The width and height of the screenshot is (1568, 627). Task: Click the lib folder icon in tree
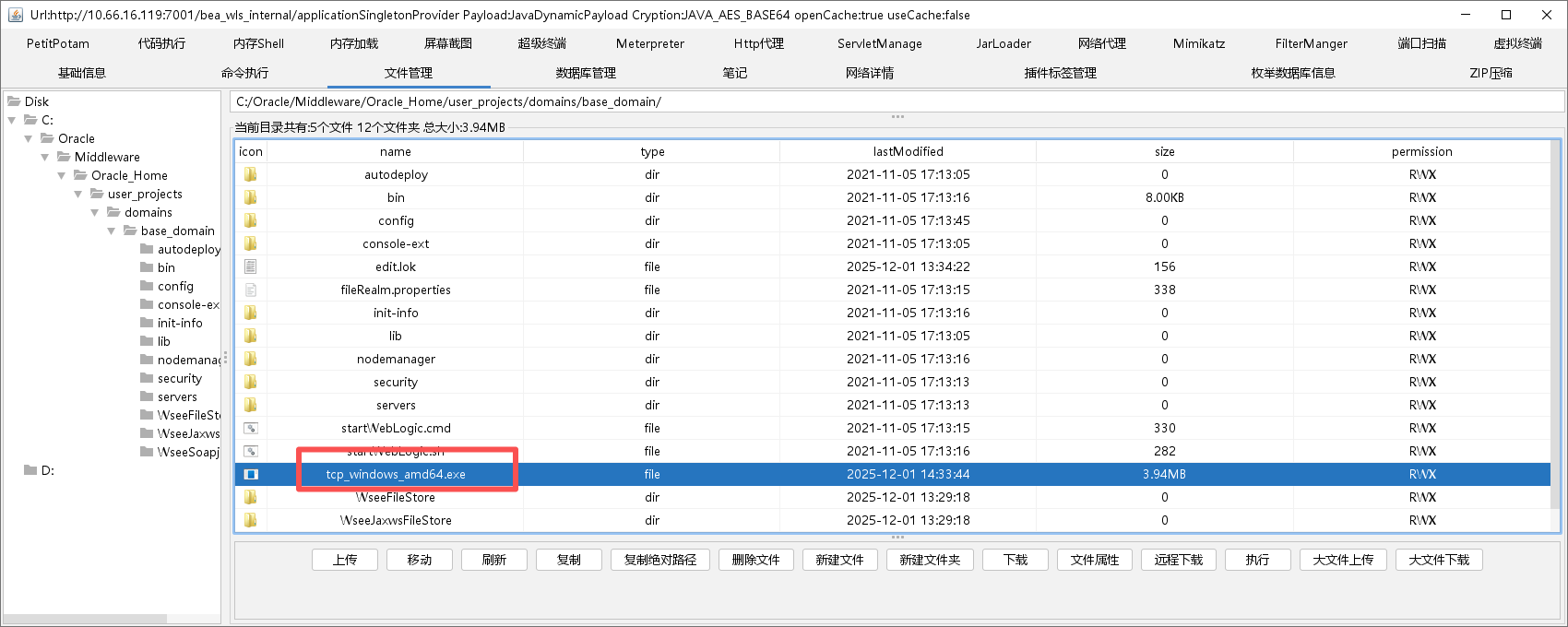(x=147, y=341)
